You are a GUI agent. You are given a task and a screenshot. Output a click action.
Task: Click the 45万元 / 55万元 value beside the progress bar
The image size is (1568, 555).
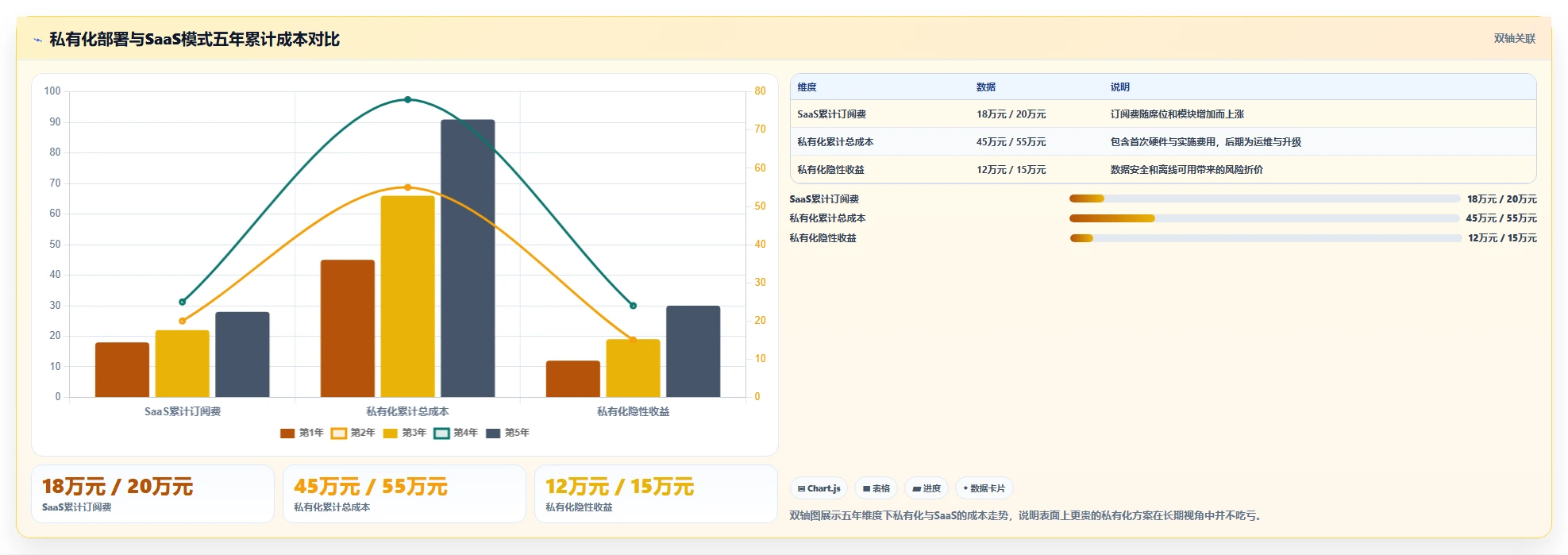click(1501, 218)
